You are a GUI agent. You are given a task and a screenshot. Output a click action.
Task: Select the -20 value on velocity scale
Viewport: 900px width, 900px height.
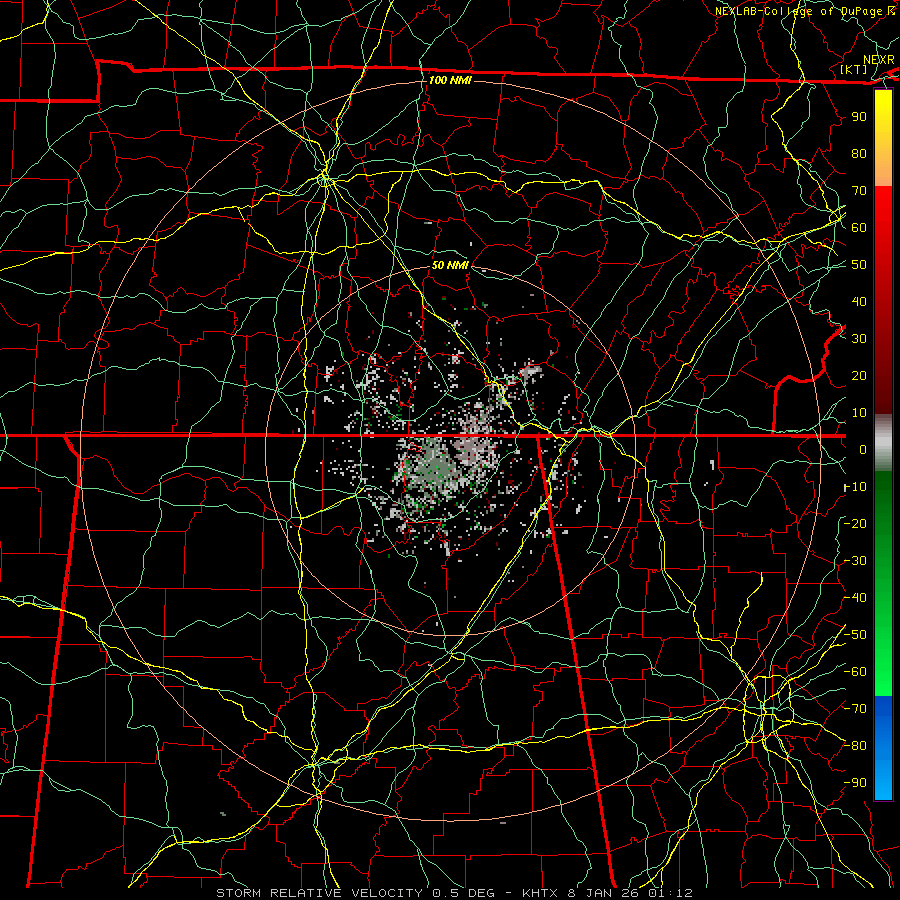click(855, 523)
